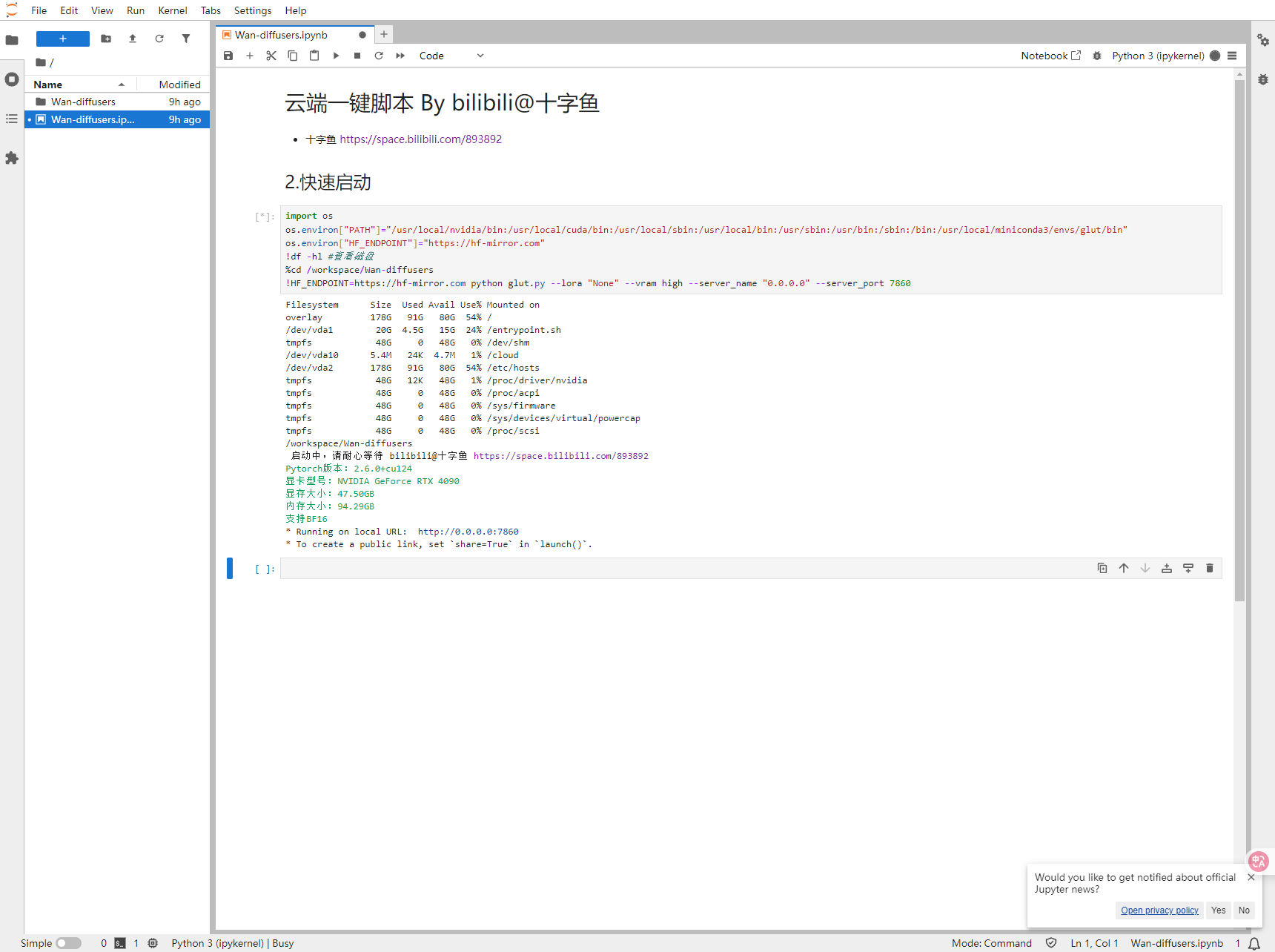This screenshot has width=1275, height=952.
Task: Sort files by Name column header
Action: tap(48, 85)
